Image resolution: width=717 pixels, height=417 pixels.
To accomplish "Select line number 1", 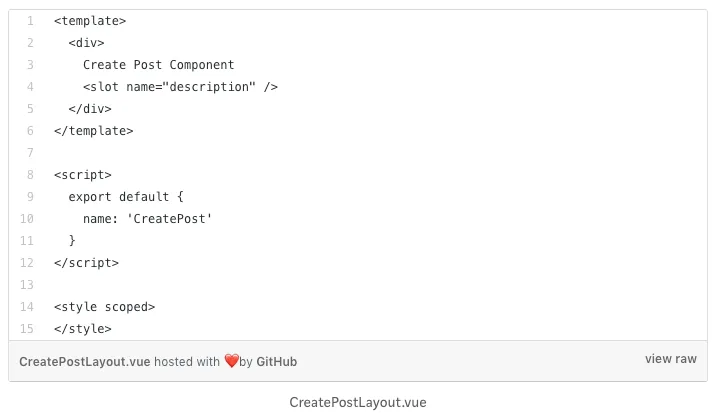I will coord(30,21).
